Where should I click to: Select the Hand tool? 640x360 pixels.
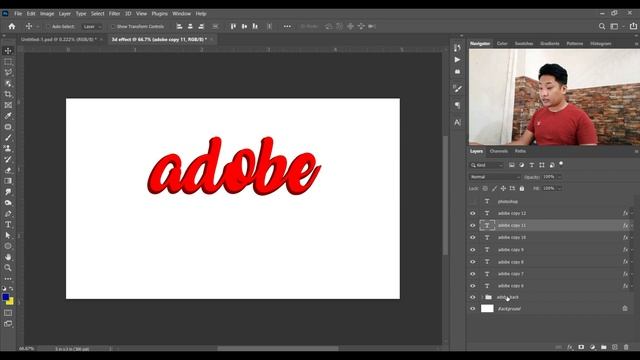pos(8,257)
